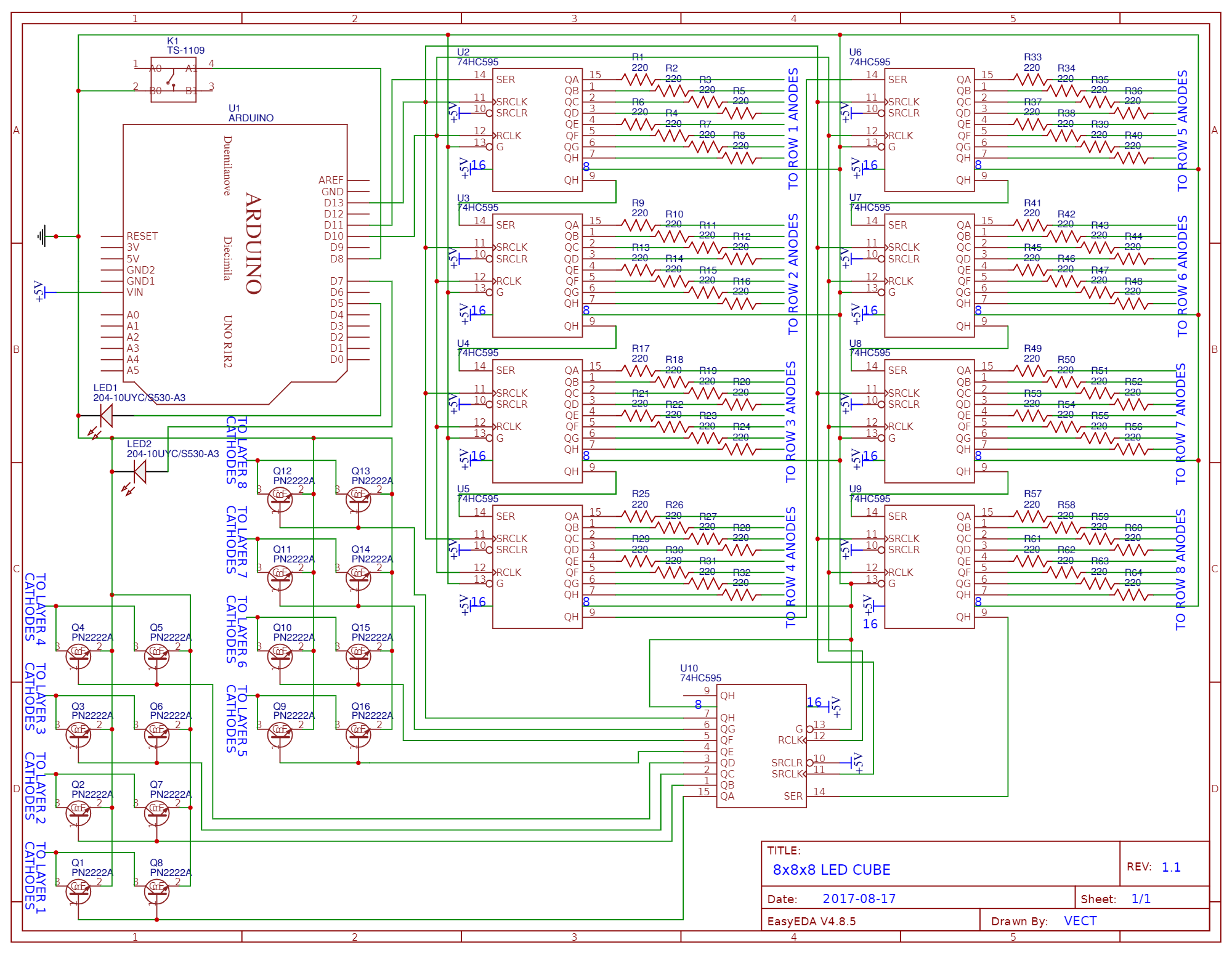Select the LED2 diode symbol

(x=140, y=472)
